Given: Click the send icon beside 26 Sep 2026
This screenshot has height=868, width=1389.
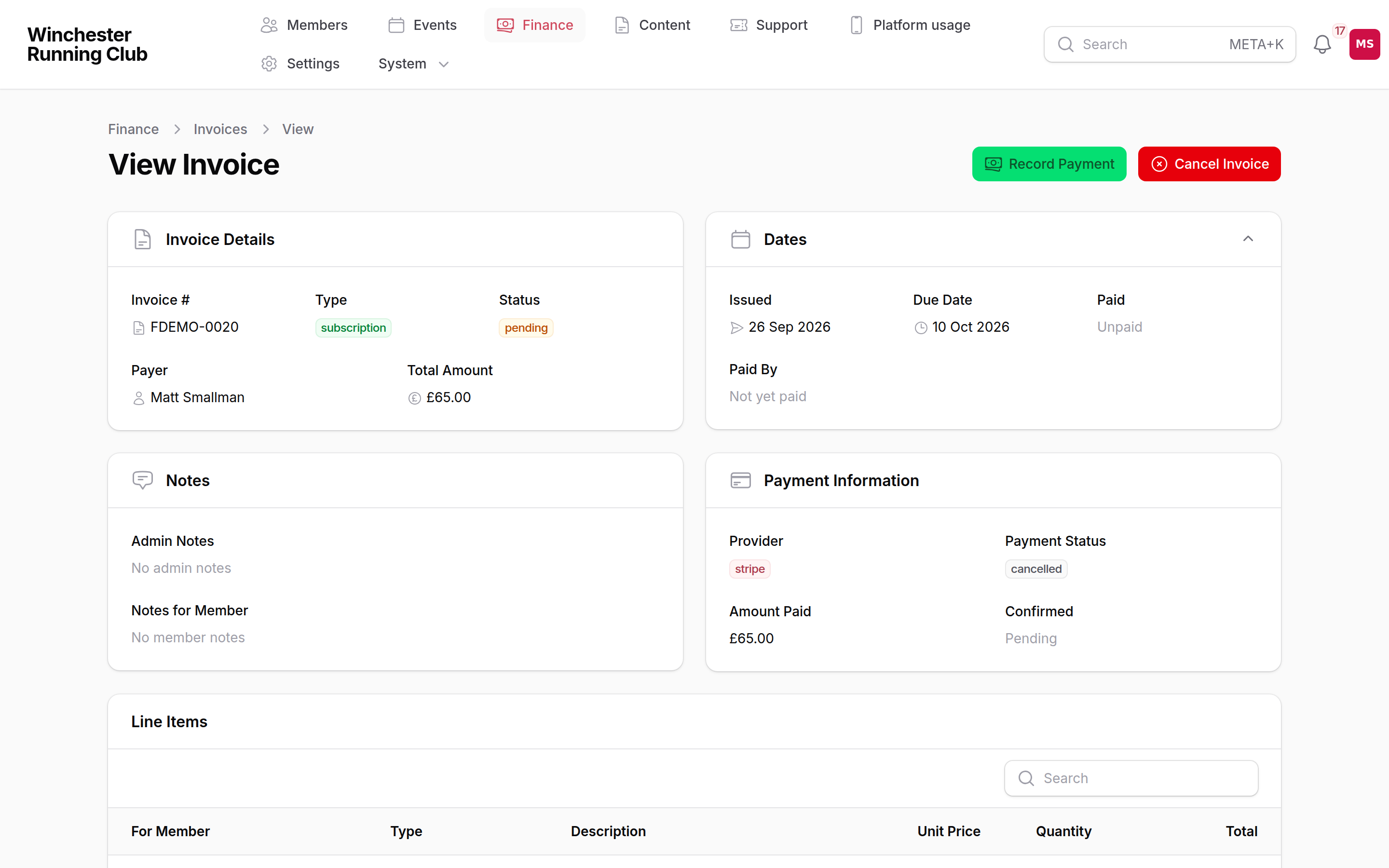Looking at the screenshot, I should click(736, 328).
